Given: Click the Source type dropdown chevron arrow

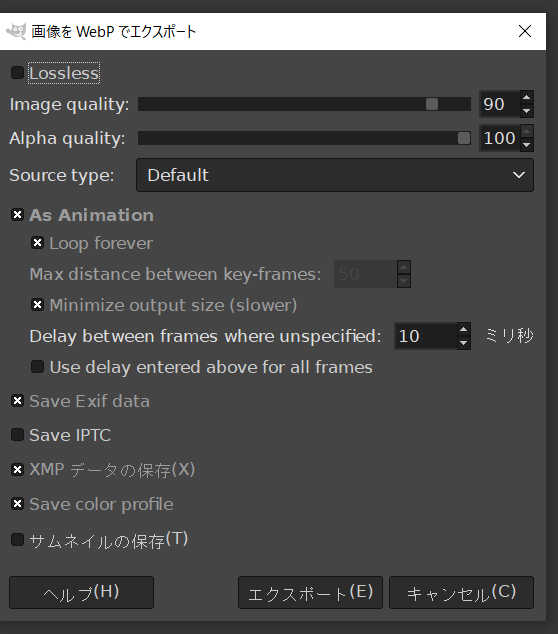Looking at the screenshot, I should point(519,175).
